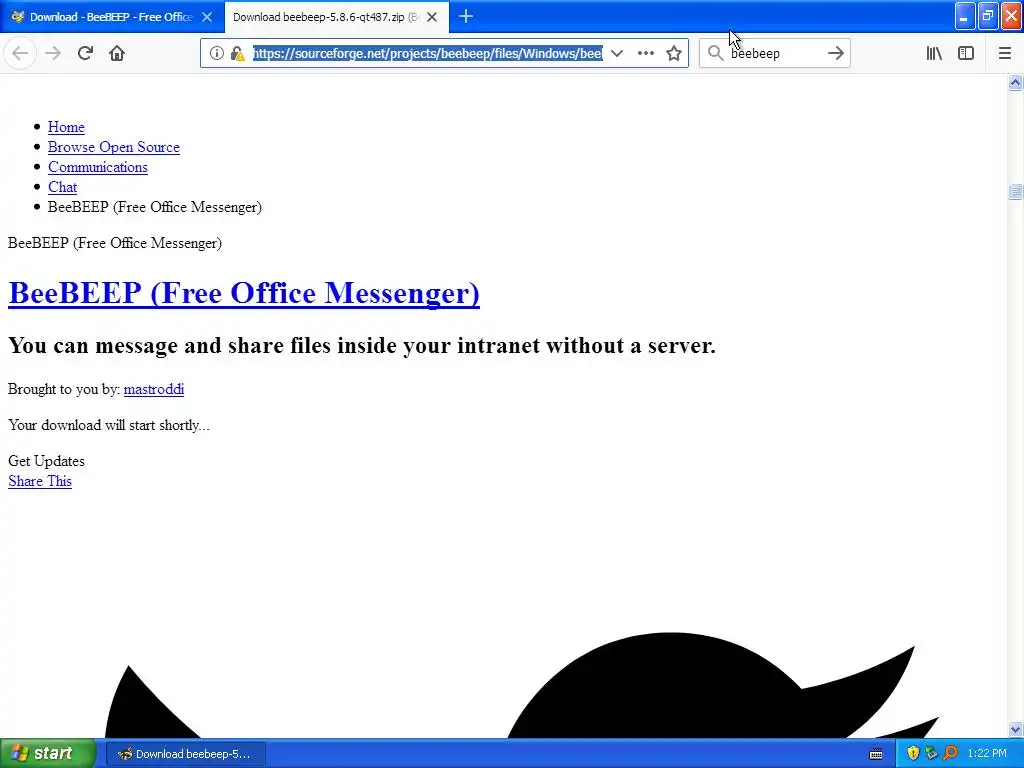Click 'Your download will start shortly...' text
This screenshot has height=768, width=1024.
tap(108, 424)
